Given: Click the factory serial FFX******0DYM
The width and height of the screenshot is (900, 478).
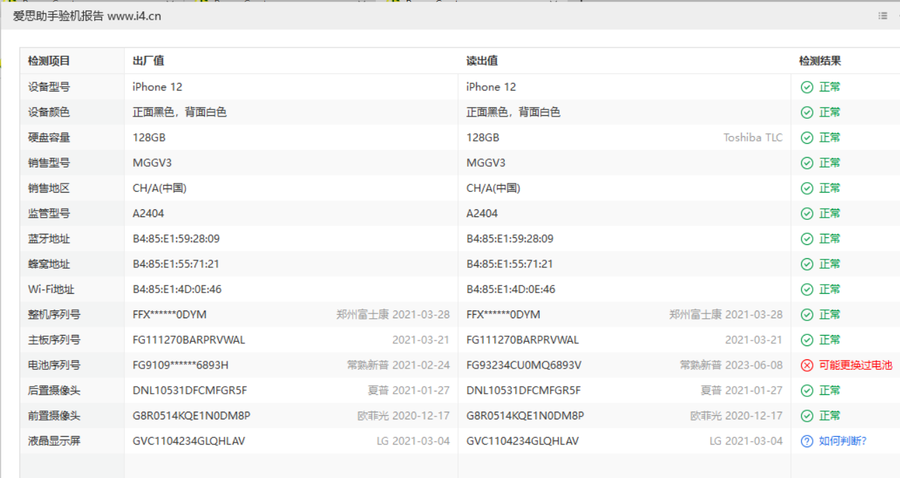Looking at the screenshot, I should tap(169, 314).
